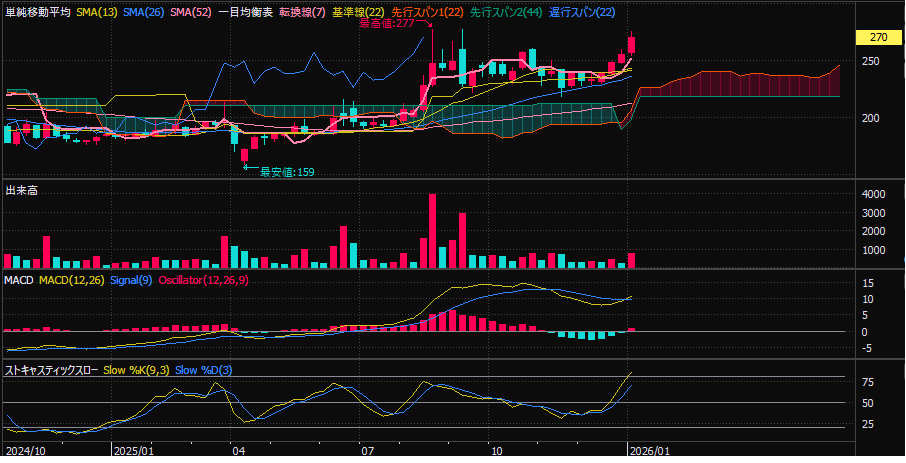The width and height of the screenshot is (906, 463).
Task: Select the Signal(9) legend label
Action: [x=131, y=279]
